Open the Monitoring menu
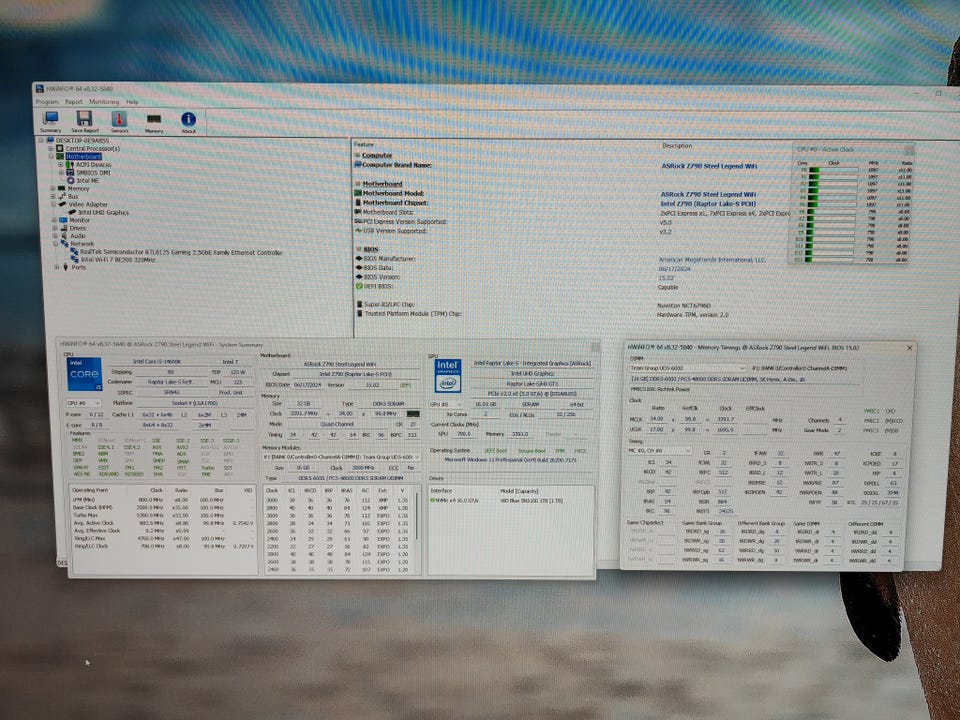Image resolution: width=960 pixels, height=720 pixels. click(104, 102)
